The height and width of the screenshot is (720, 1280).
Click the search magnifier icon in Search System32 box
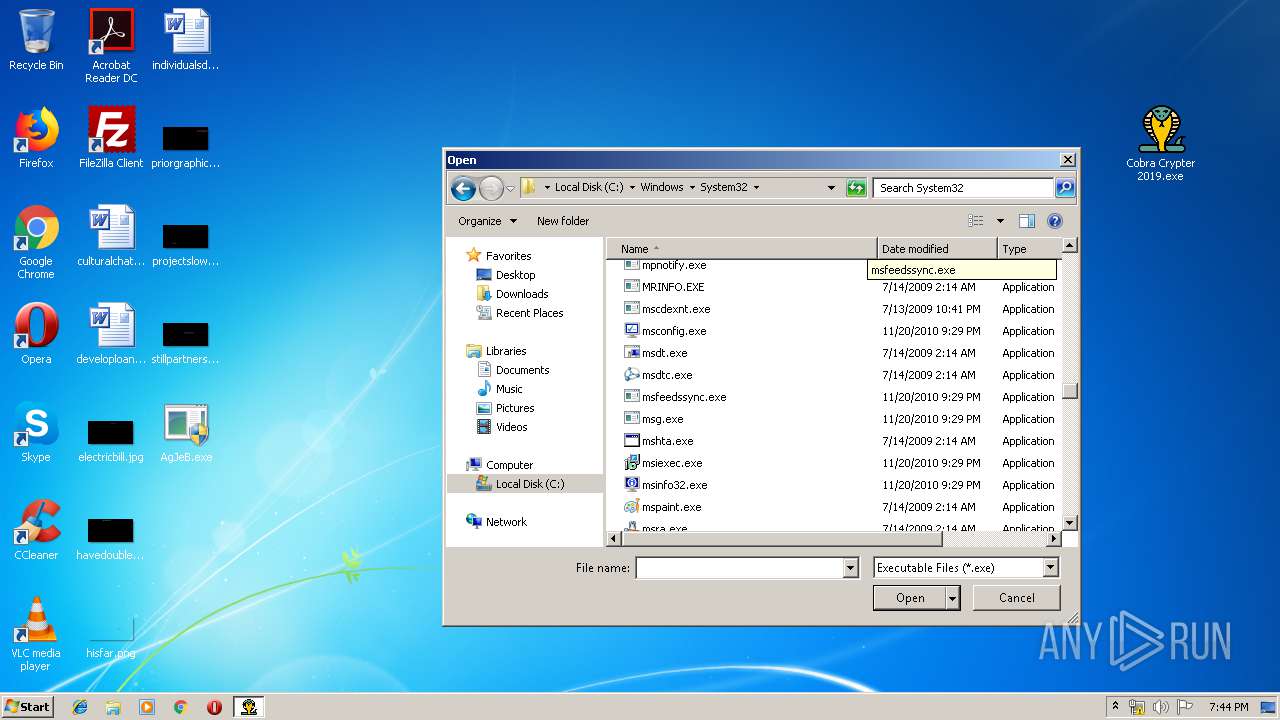point(1065,187)
